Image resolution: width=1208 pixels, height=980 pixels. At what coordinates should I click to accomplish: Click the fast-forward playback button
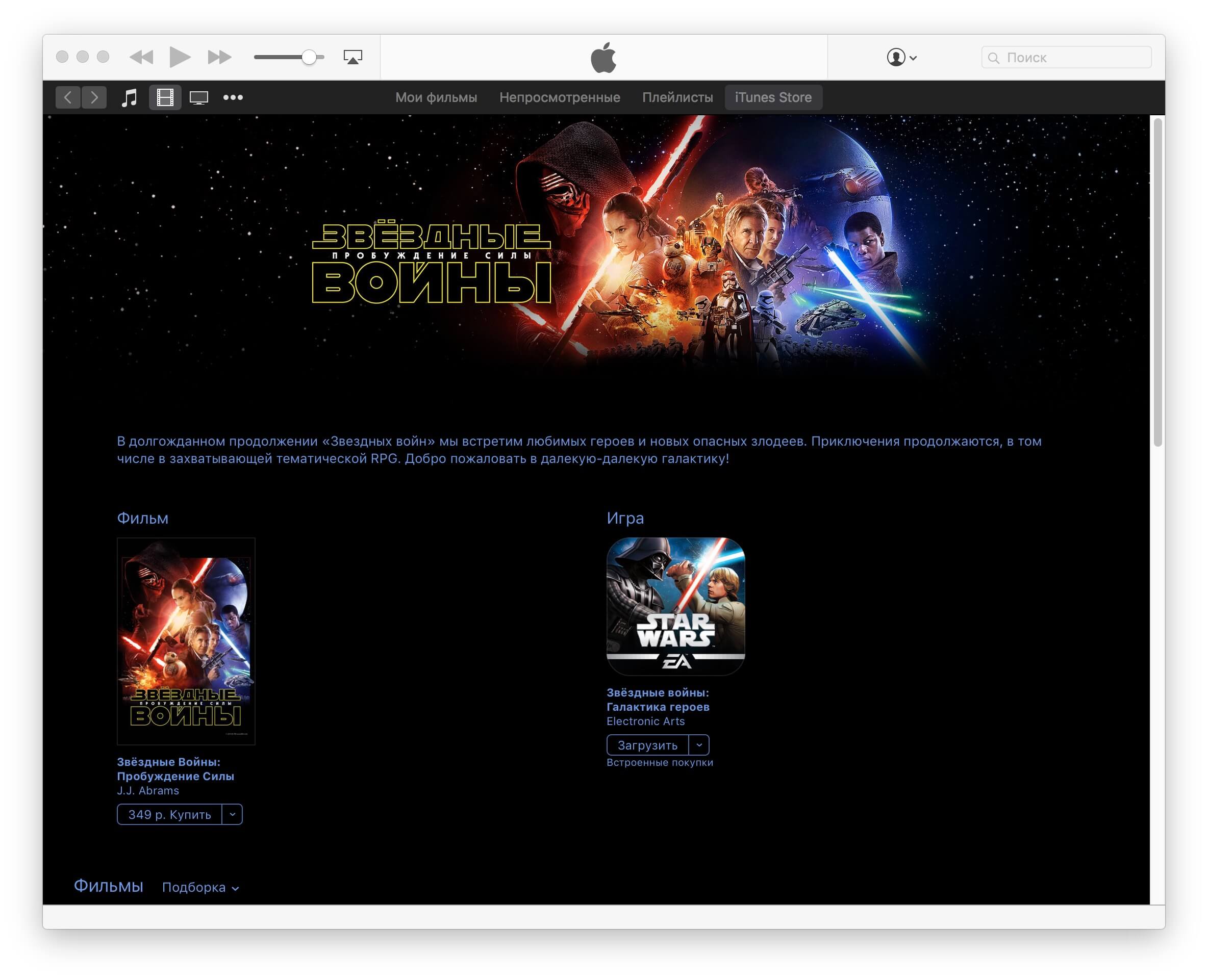219,57
